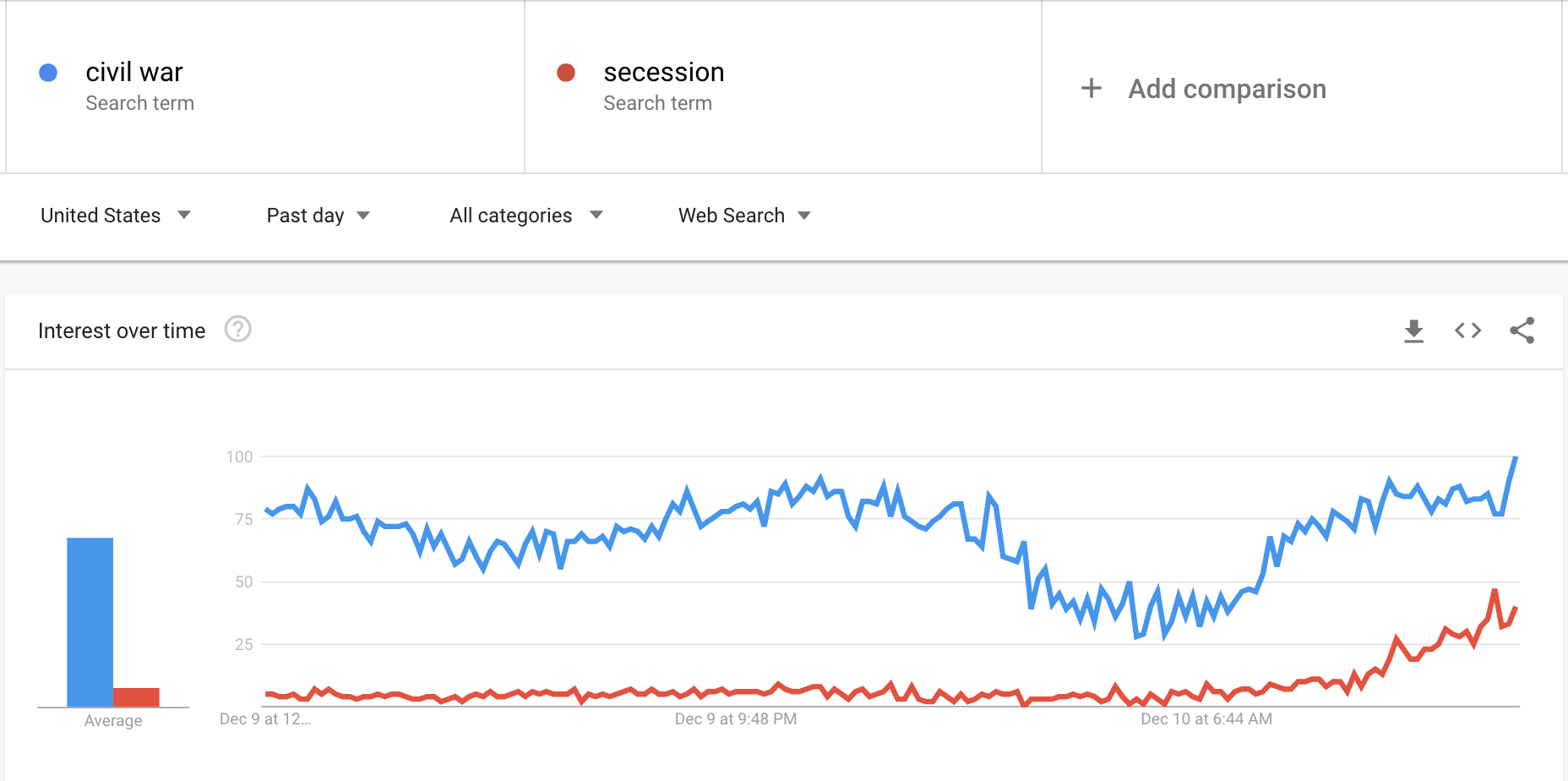The width and height of the screenshot is (1568, 781).
Task: Change the Web Search type dropdown
Action: 743,216
